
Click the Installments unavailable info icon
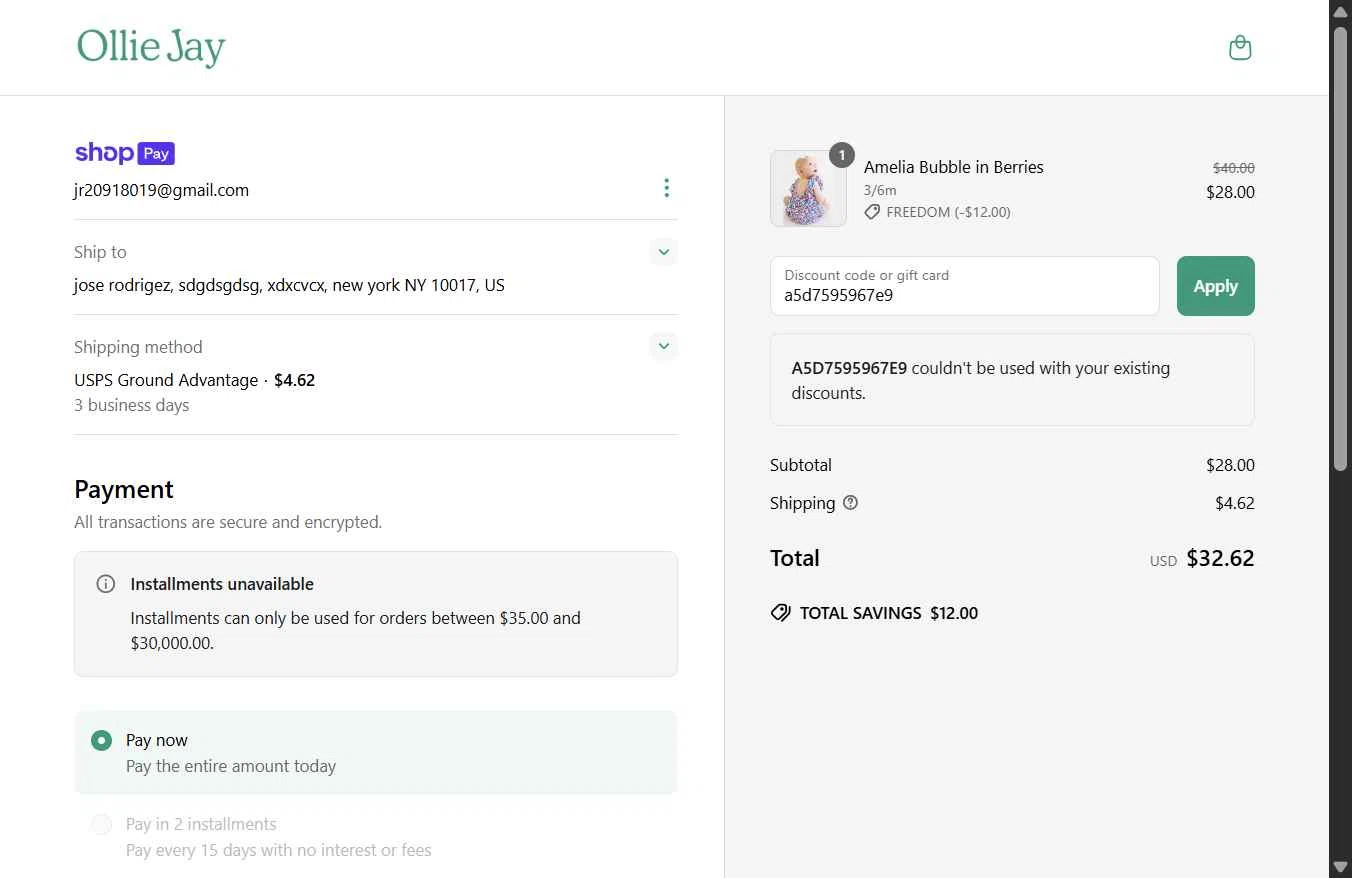(105, 584)
